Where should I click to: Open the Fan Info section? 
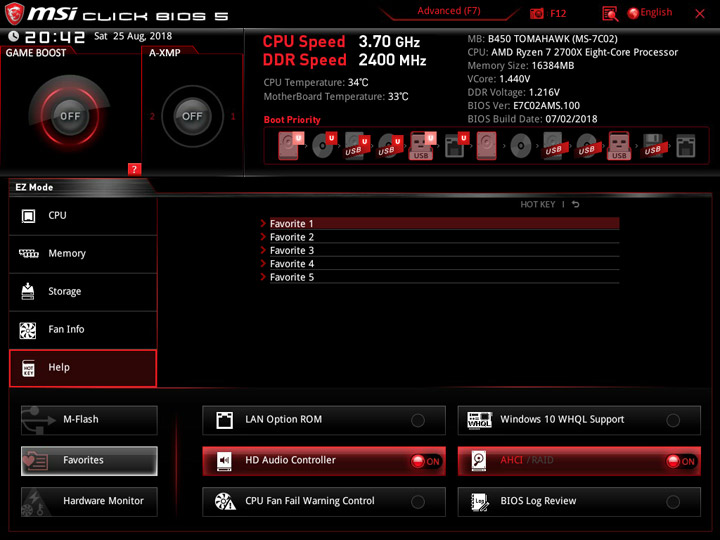tap(83, 330)
